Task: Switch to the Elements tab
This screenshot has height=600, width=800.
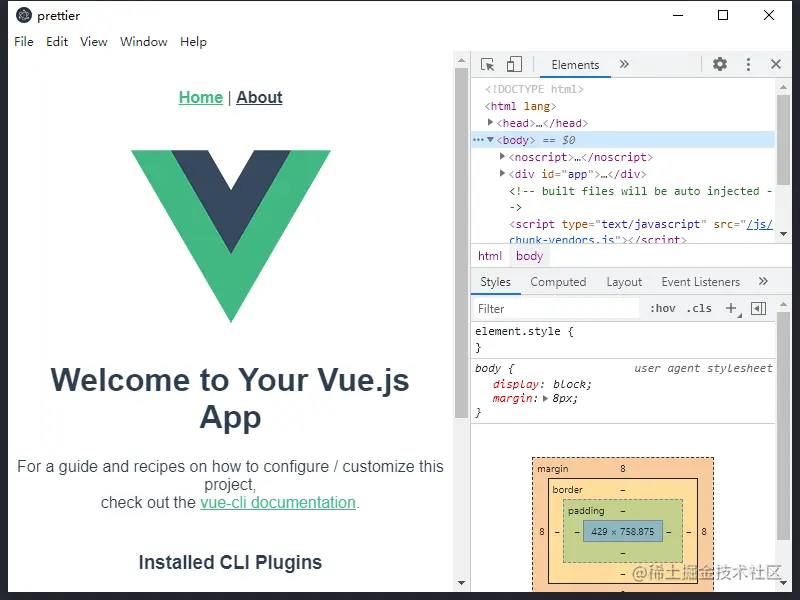Action: point(575,65)
